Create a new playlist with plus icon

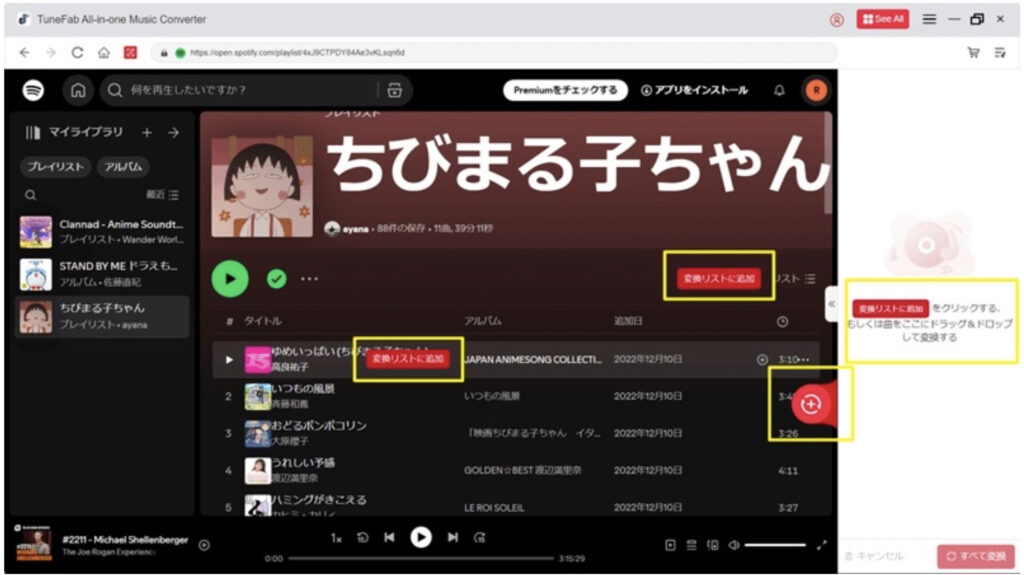(147, 132)
